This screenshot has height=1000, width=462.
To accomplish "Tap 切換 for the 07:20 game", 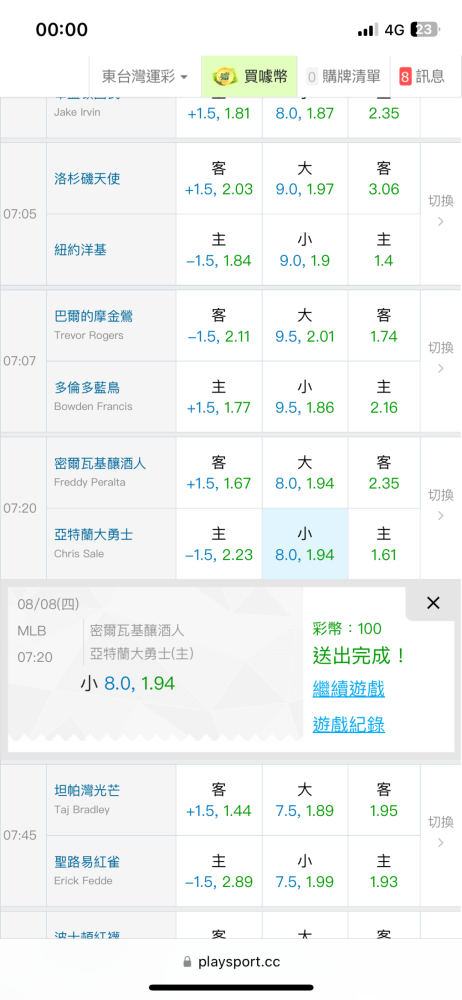I will 440,504.
